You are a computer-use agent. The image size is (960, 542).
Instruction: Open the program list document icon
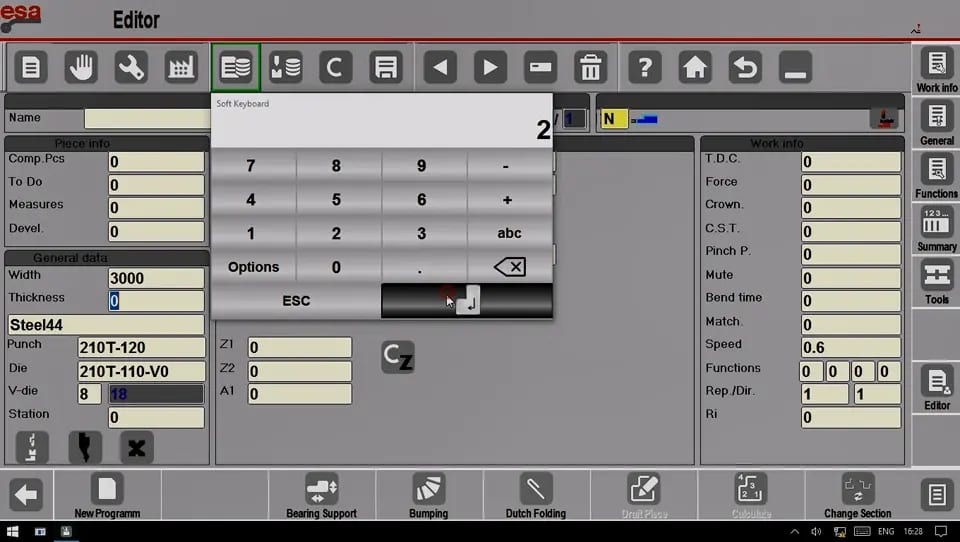tap(31, 67)
